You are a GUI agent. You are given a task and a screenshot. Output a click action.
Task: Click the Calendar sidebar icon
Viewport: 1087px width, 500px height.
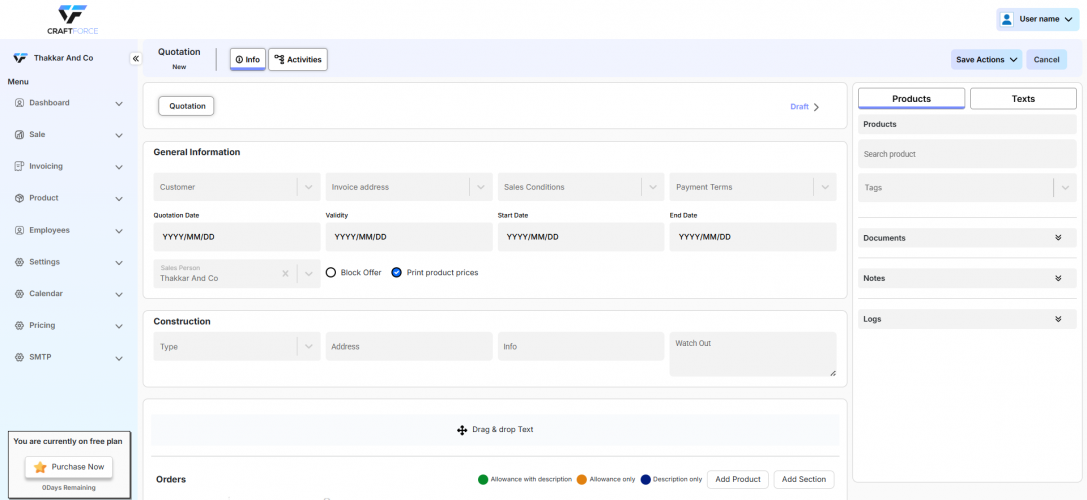click(x=19, y=294)
